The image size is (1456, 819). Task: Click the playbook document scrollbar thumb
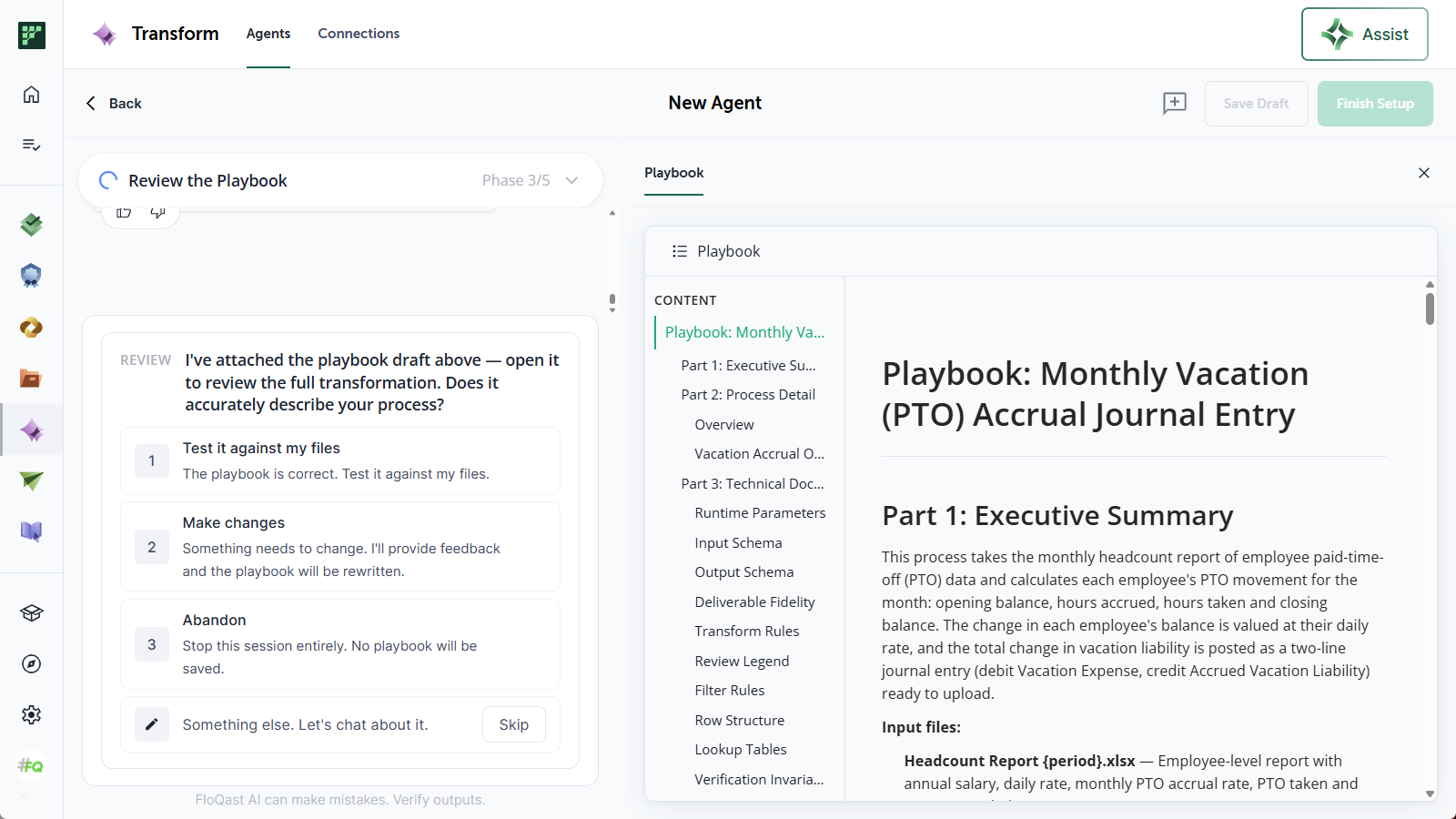1430,308
